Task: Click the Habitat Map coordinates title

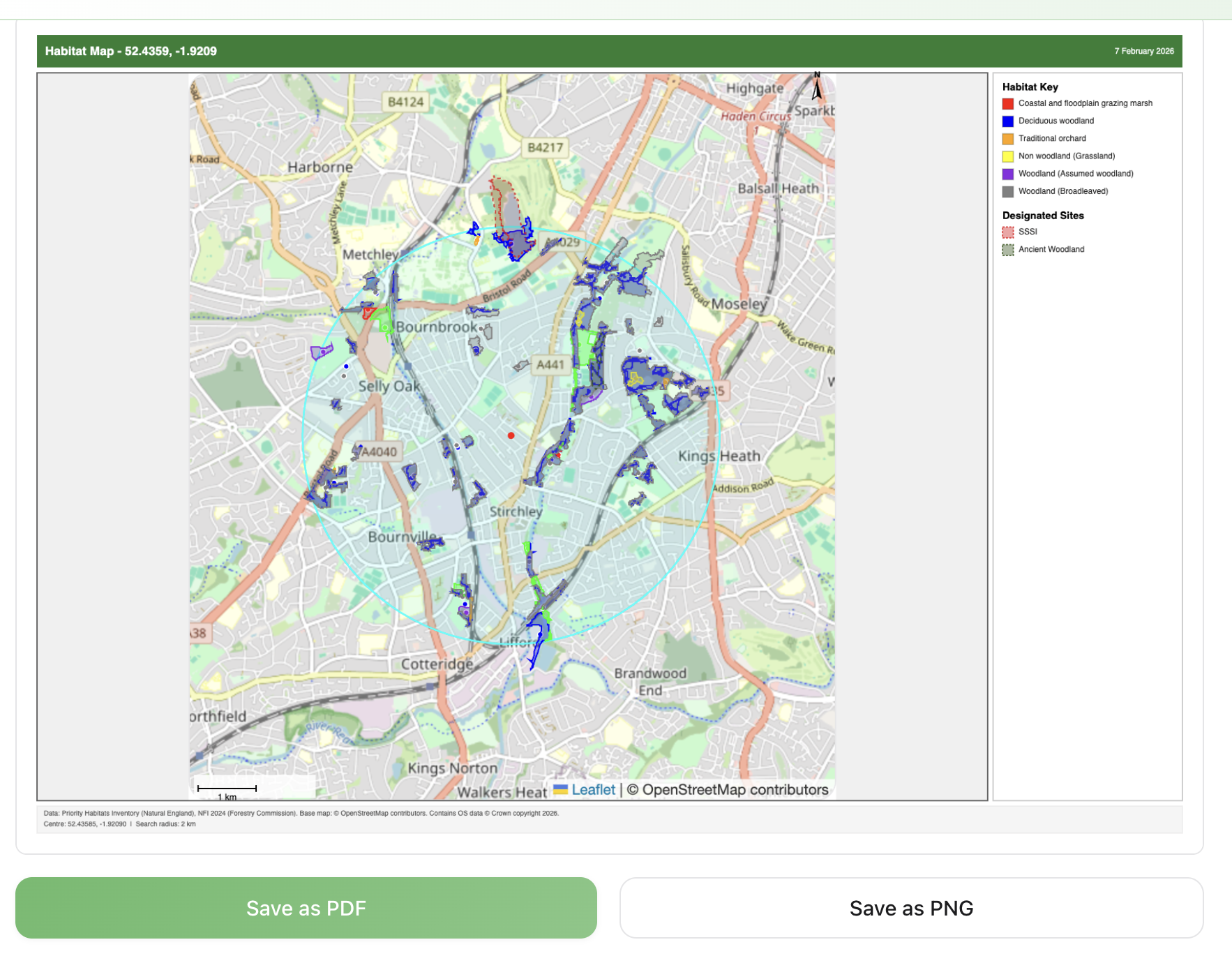Action: (131, 51)
